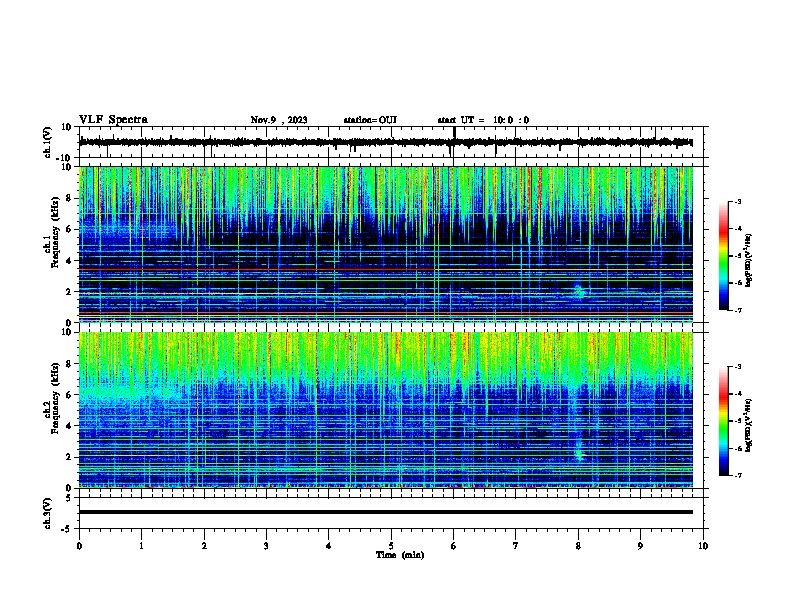
Task: Click the ch.1 spectrogram color scale bar
Action: [724, 256]
